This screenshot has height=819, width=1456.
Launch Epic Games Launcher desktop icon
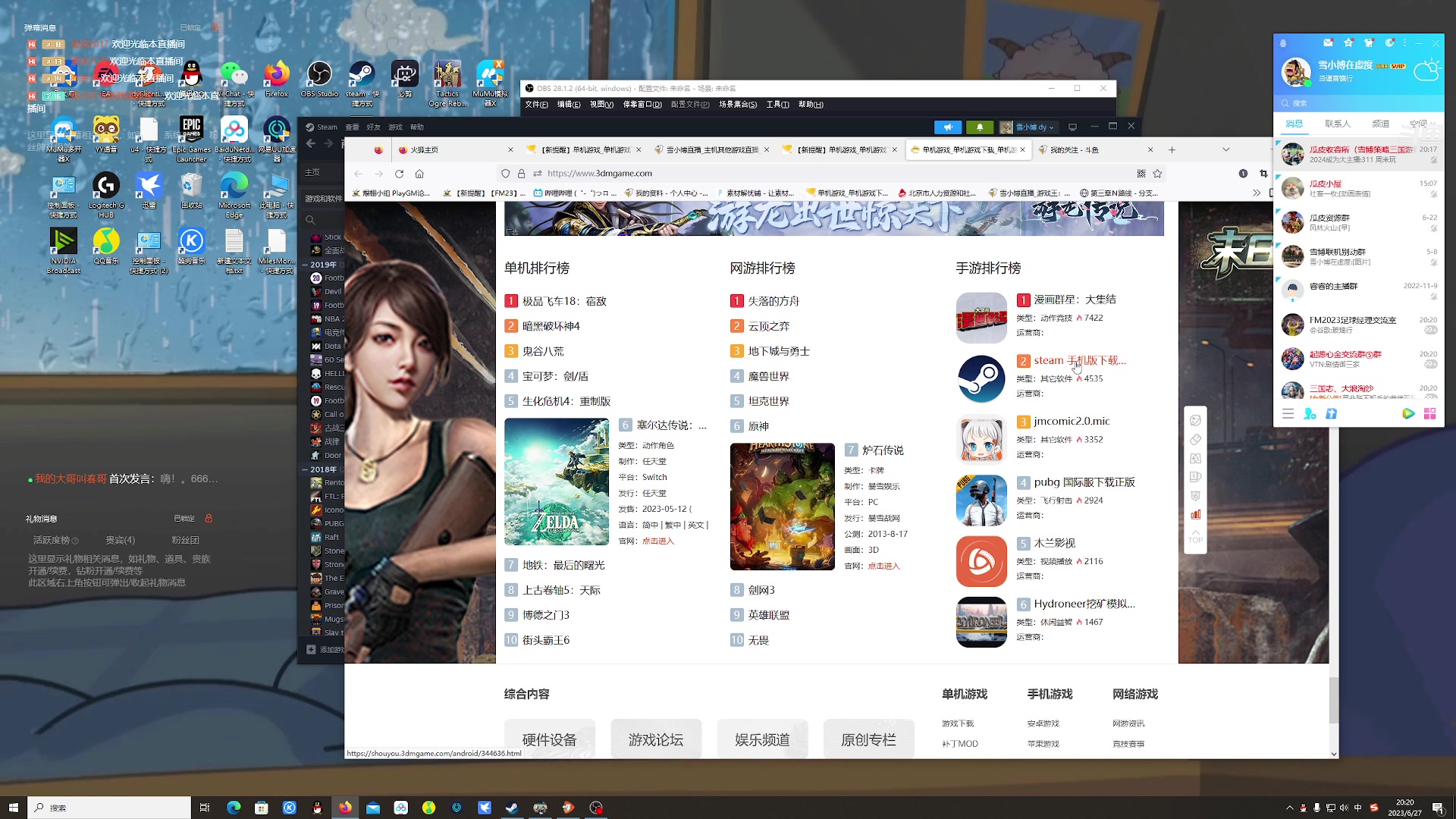[191, 139]
